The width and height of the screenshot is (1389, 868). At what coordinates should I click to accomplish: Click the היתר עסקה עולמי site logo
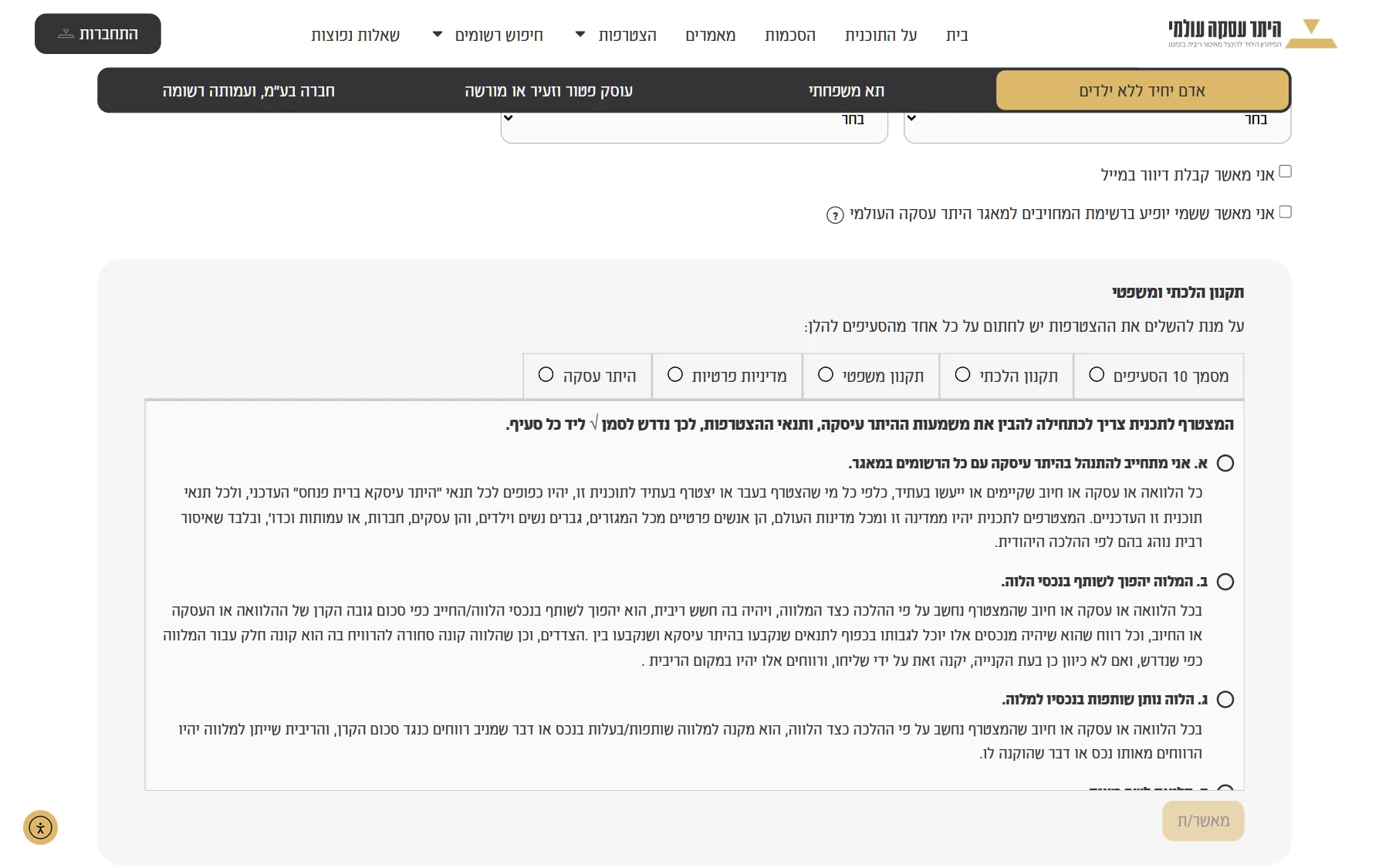1252,33
